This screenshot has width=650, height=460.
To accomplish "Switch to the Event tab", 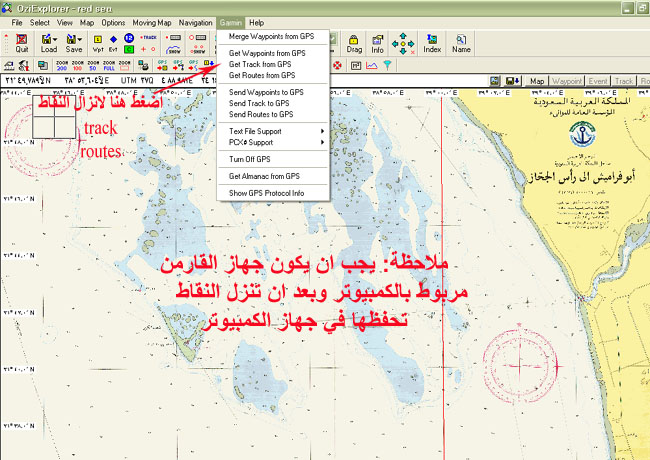I will (598, 81).
